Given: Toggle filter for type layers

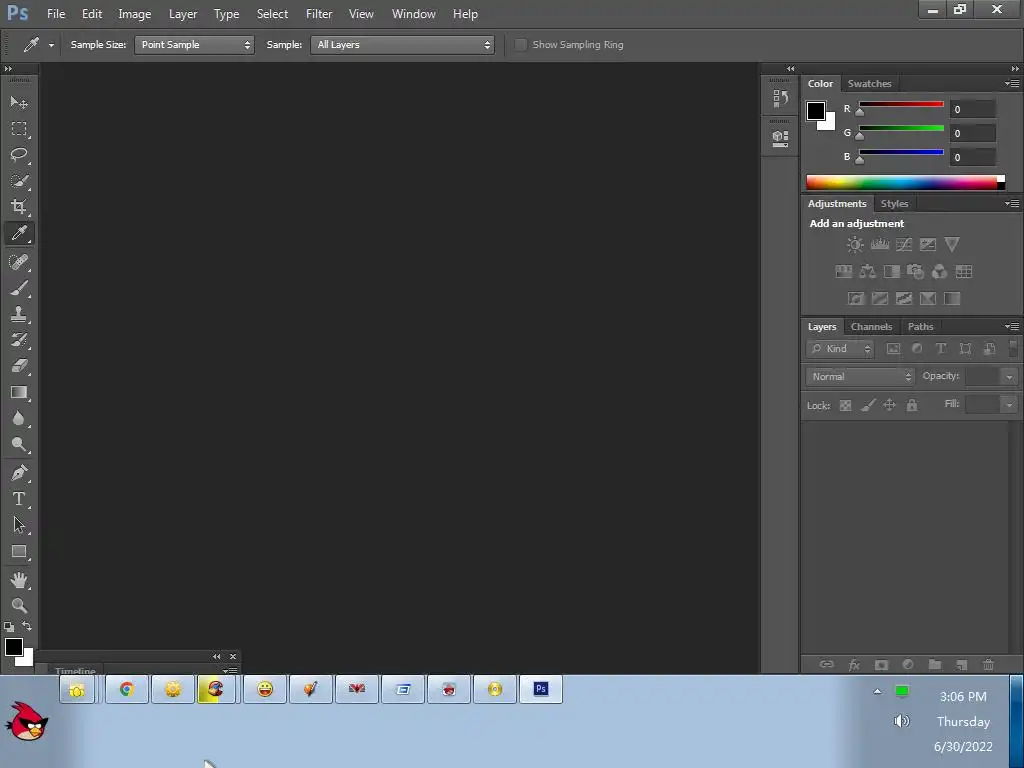Looking at the screenshot, I should tap(941, 349).
